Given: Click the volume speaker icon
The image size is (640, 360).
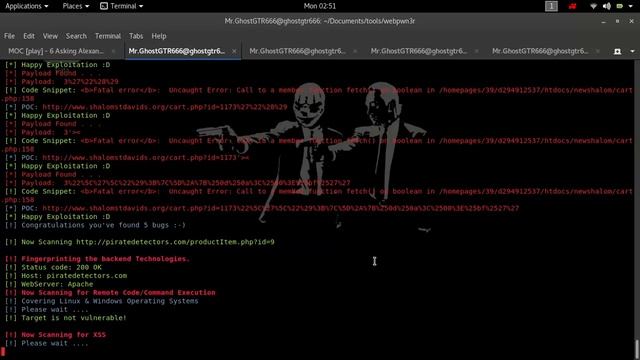Looking at the screenshot, I should (x=607, y=6).
